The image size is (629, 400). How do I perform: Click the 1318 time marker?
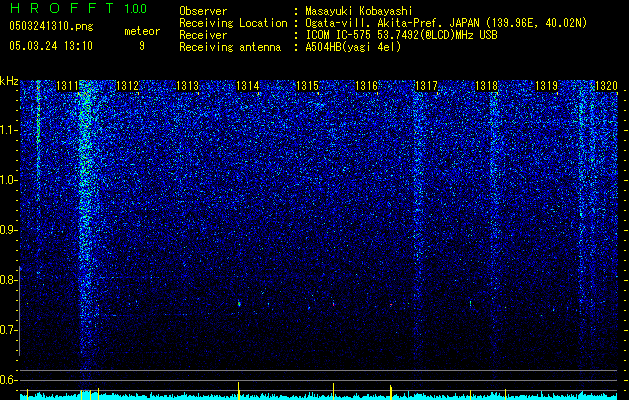click(x=487, y=86)
